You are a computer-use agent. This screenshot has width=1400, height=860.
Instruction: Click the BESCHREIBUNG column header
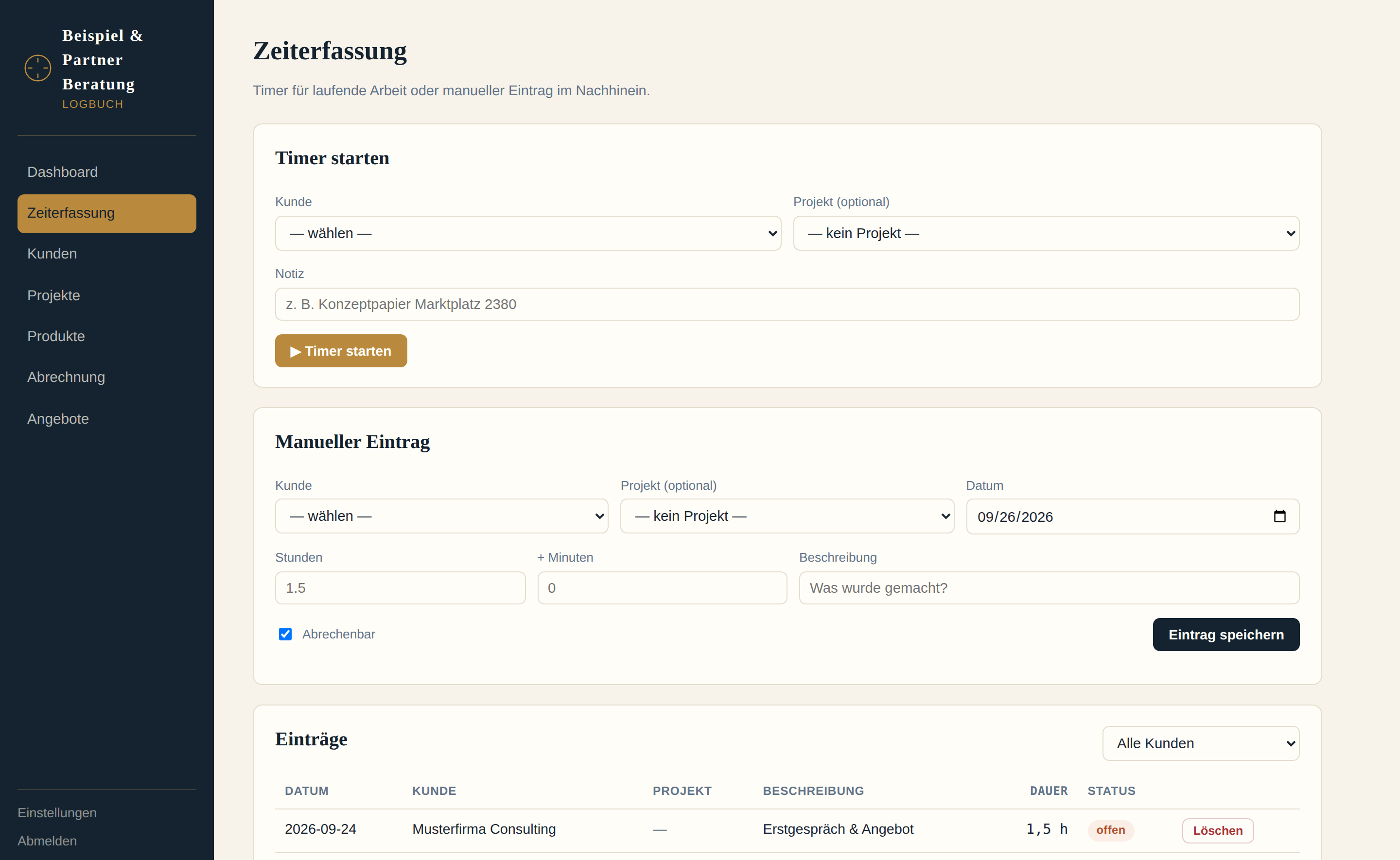(x=813, y=791)
